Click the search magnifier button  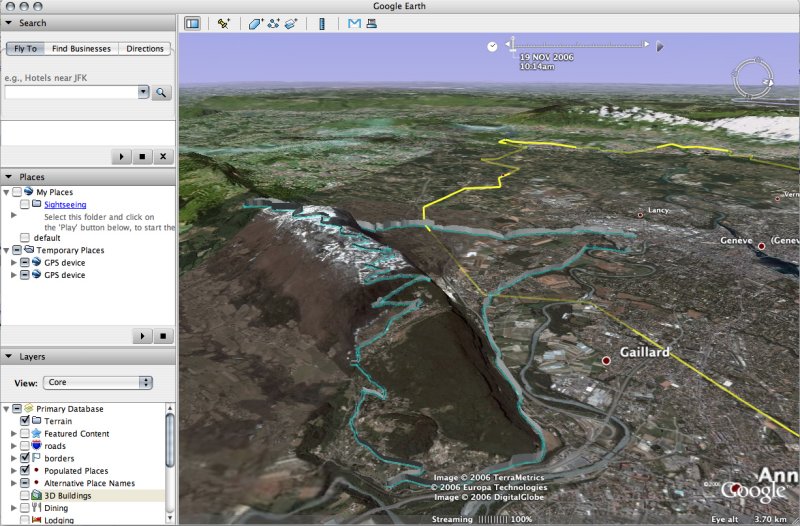coord(161,92)
